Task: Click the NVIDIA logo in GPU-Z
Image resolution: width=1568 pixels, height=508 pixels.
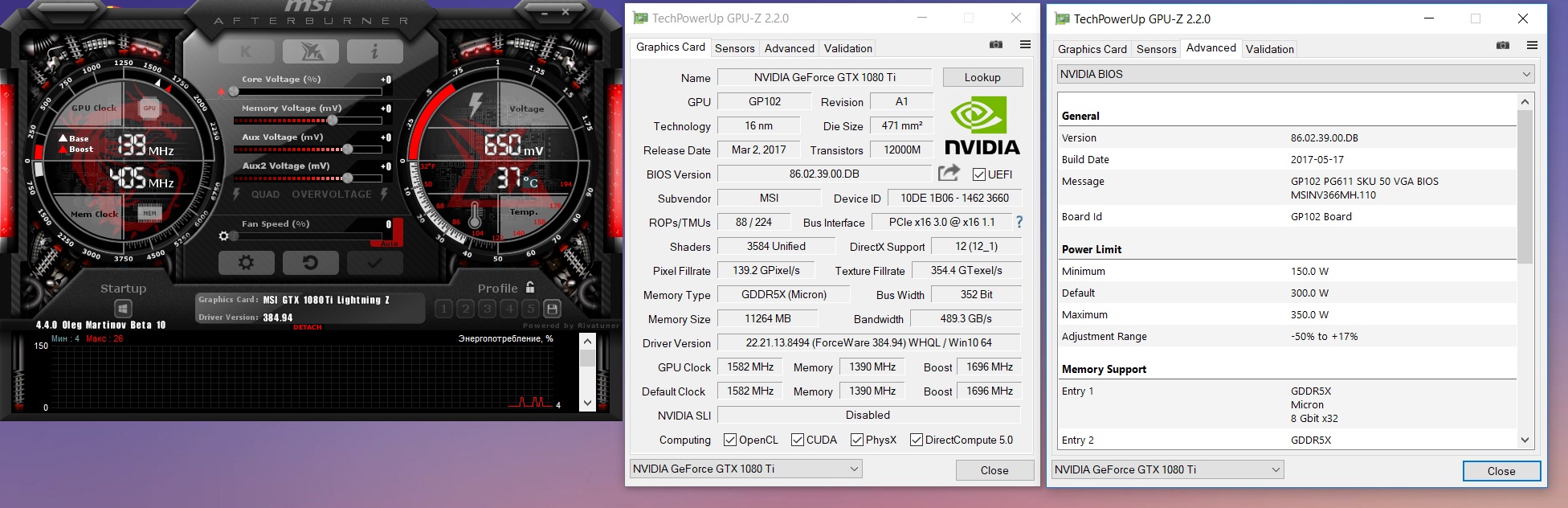Action: pyautogui.click(x=982, y=125)
